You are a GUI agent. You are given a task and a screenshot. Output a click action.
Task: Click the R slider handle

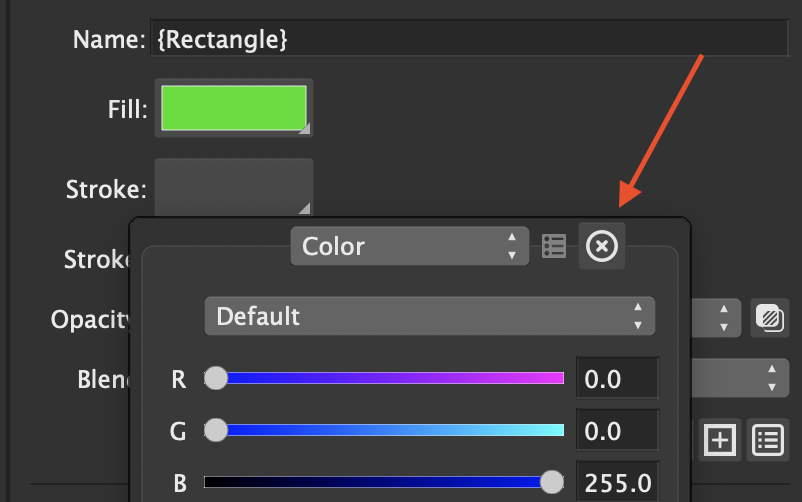(x=216, y=378)
